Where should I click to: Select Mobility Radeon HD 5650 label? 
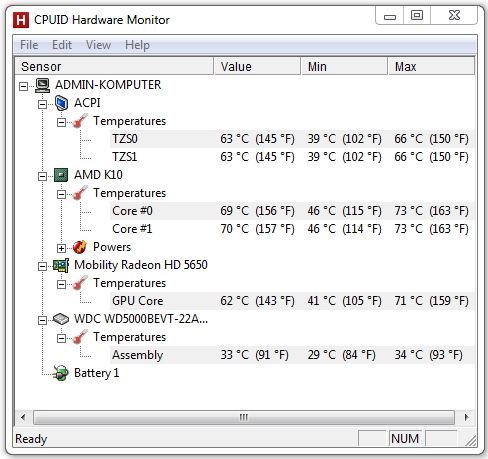tap(141, 265)
